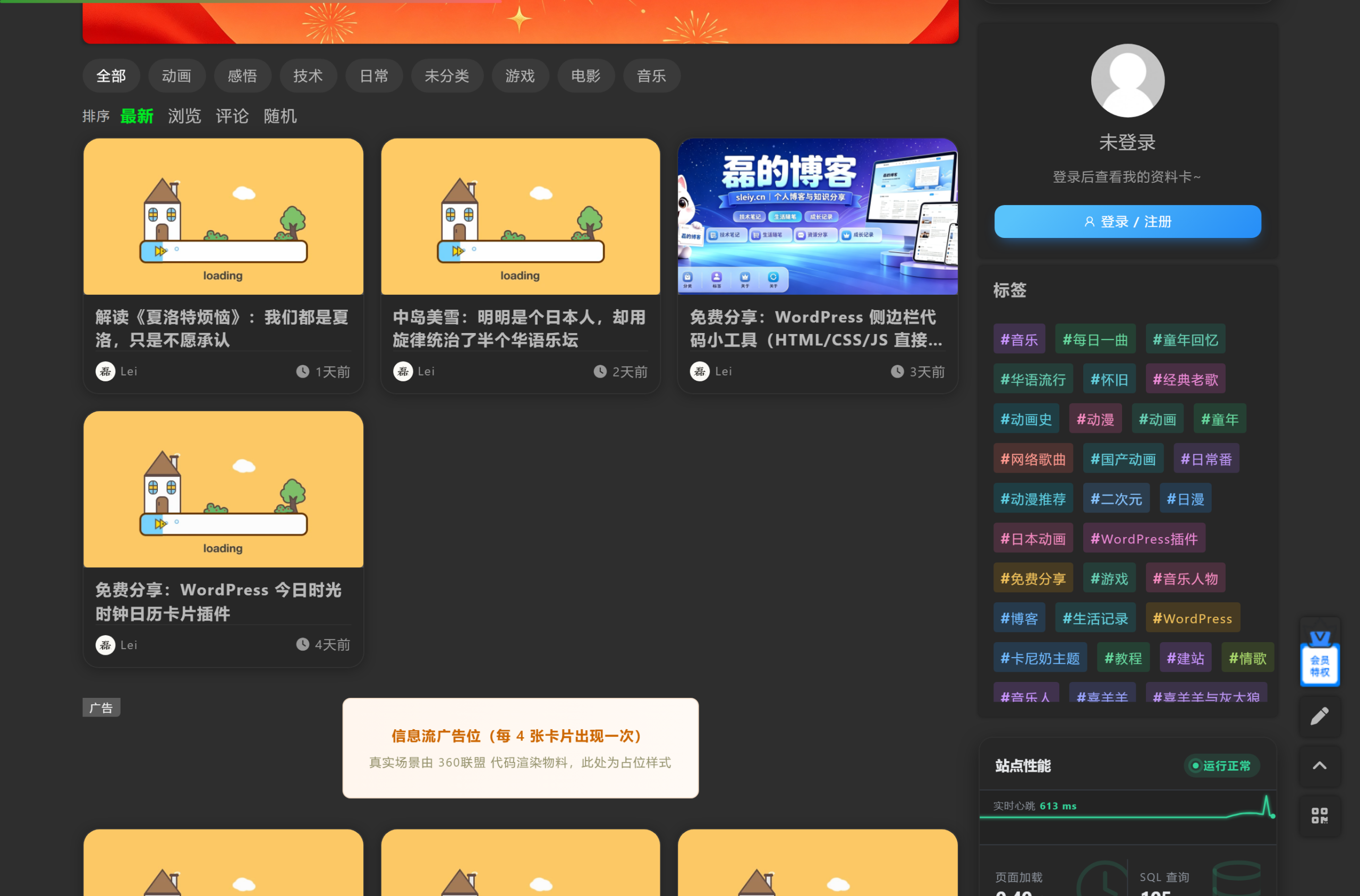Viewport: 1360px width, 896px height.
Task: Switch to the 音乐 category tab
Action: 651,75
